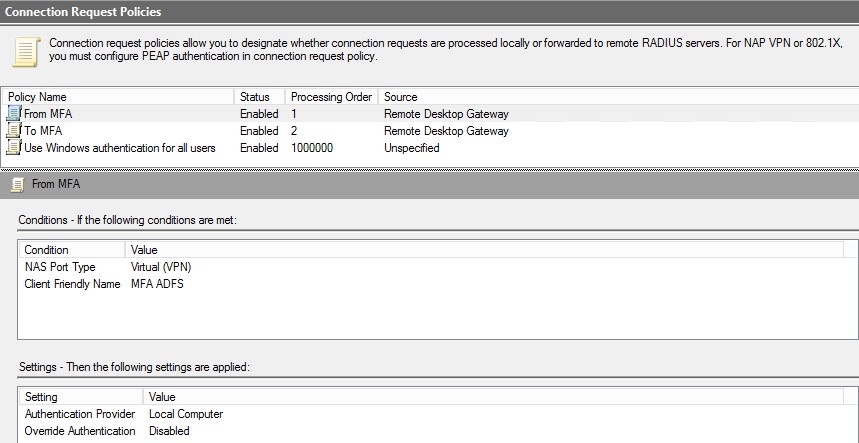Click the Condition column header
Image resolution: width=859 pixels, height=443 pixels.
(x=72, y=250)
